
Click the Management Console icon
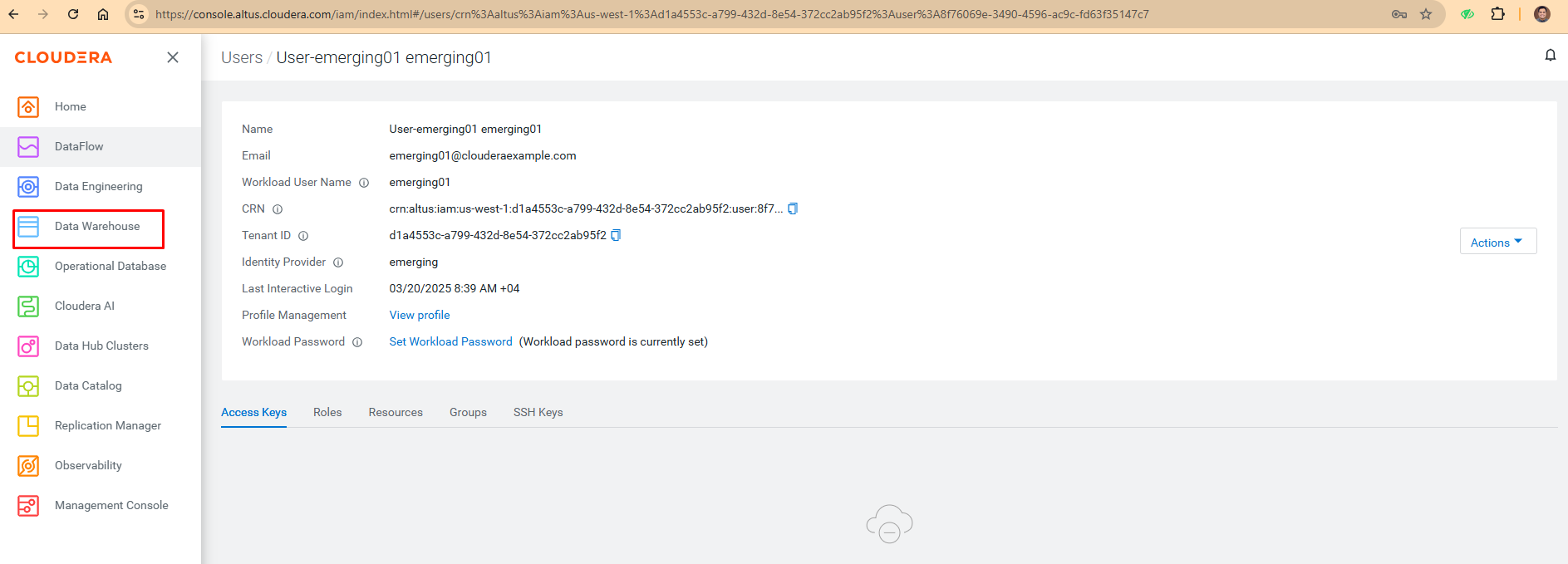[28, 506]
